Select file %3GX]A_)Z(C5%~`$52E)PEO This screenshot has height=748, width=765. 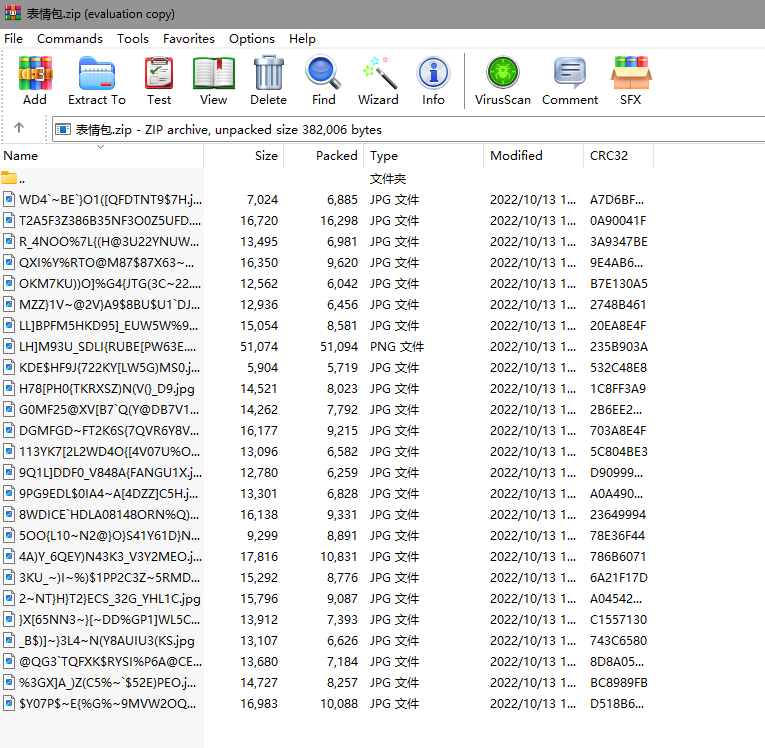[107, 682]
